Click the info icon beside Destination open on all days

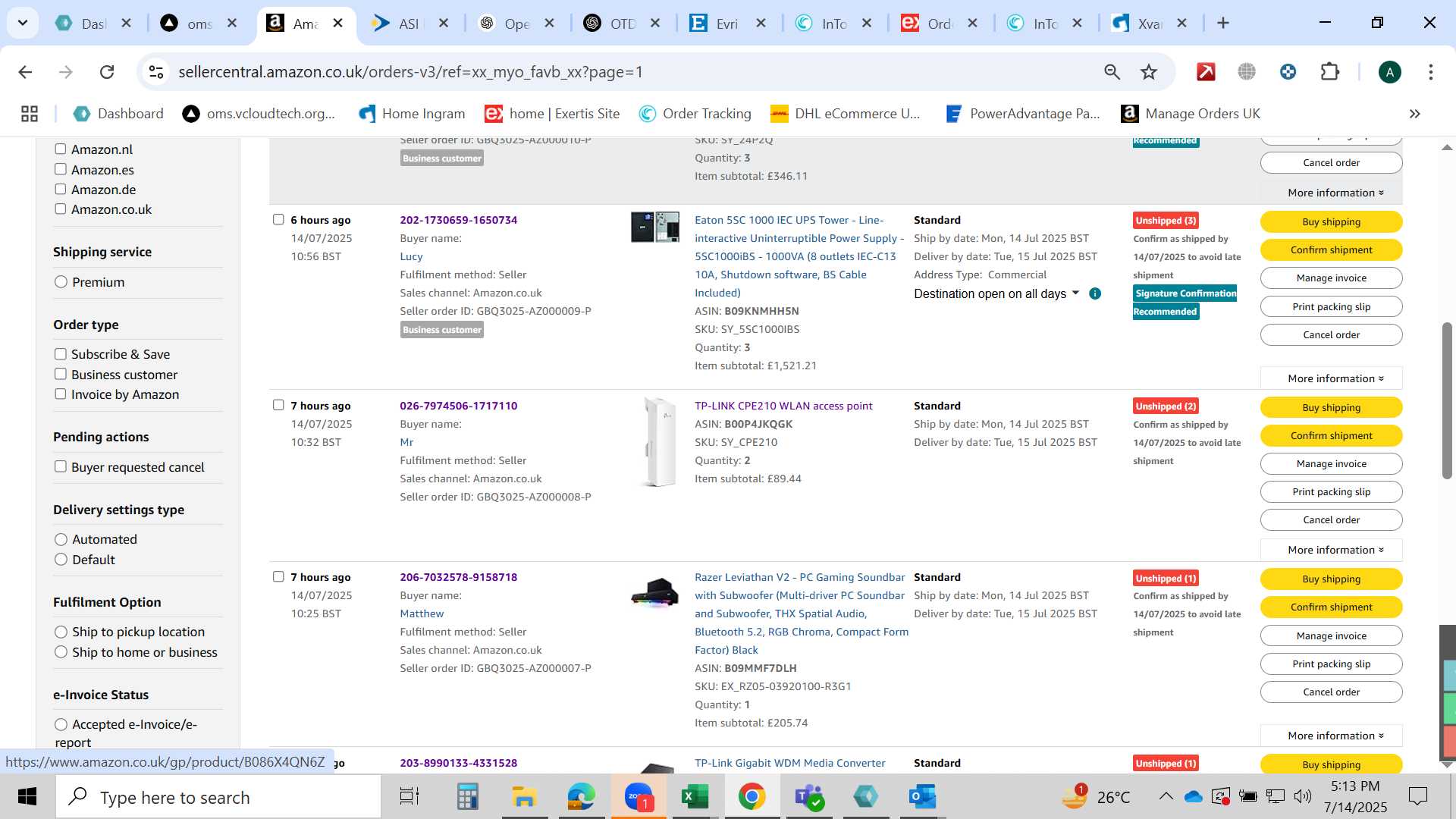tap(1094, 293)
